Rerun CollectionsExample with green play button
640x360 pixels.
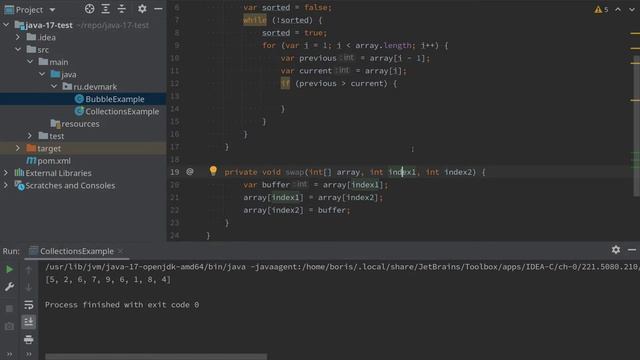click(9, 269)
